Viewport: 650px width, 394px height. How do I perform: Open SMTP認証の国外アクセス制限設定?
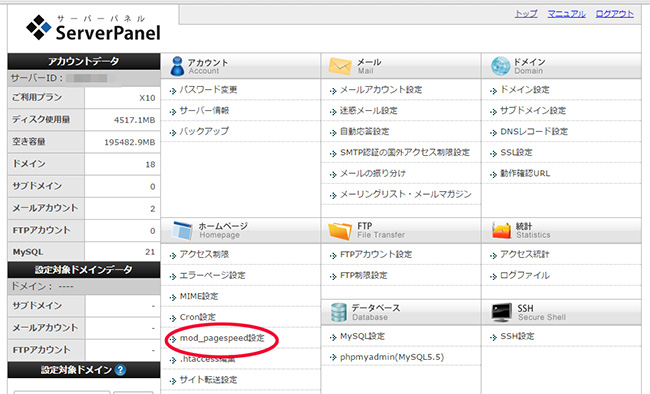click(x=405, y=152)
